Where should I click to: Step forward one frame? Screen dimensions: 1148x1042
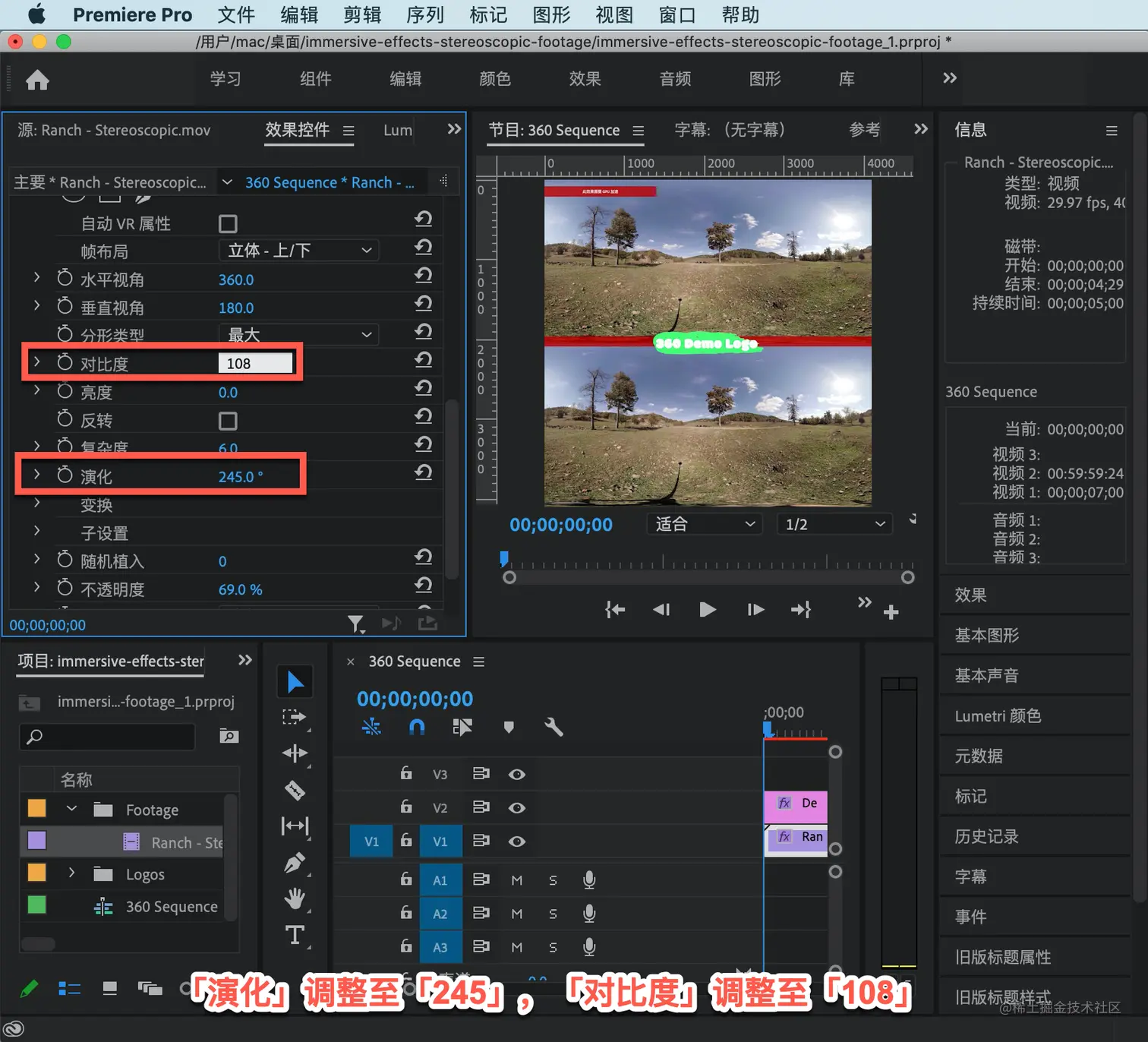click(755, 610)
